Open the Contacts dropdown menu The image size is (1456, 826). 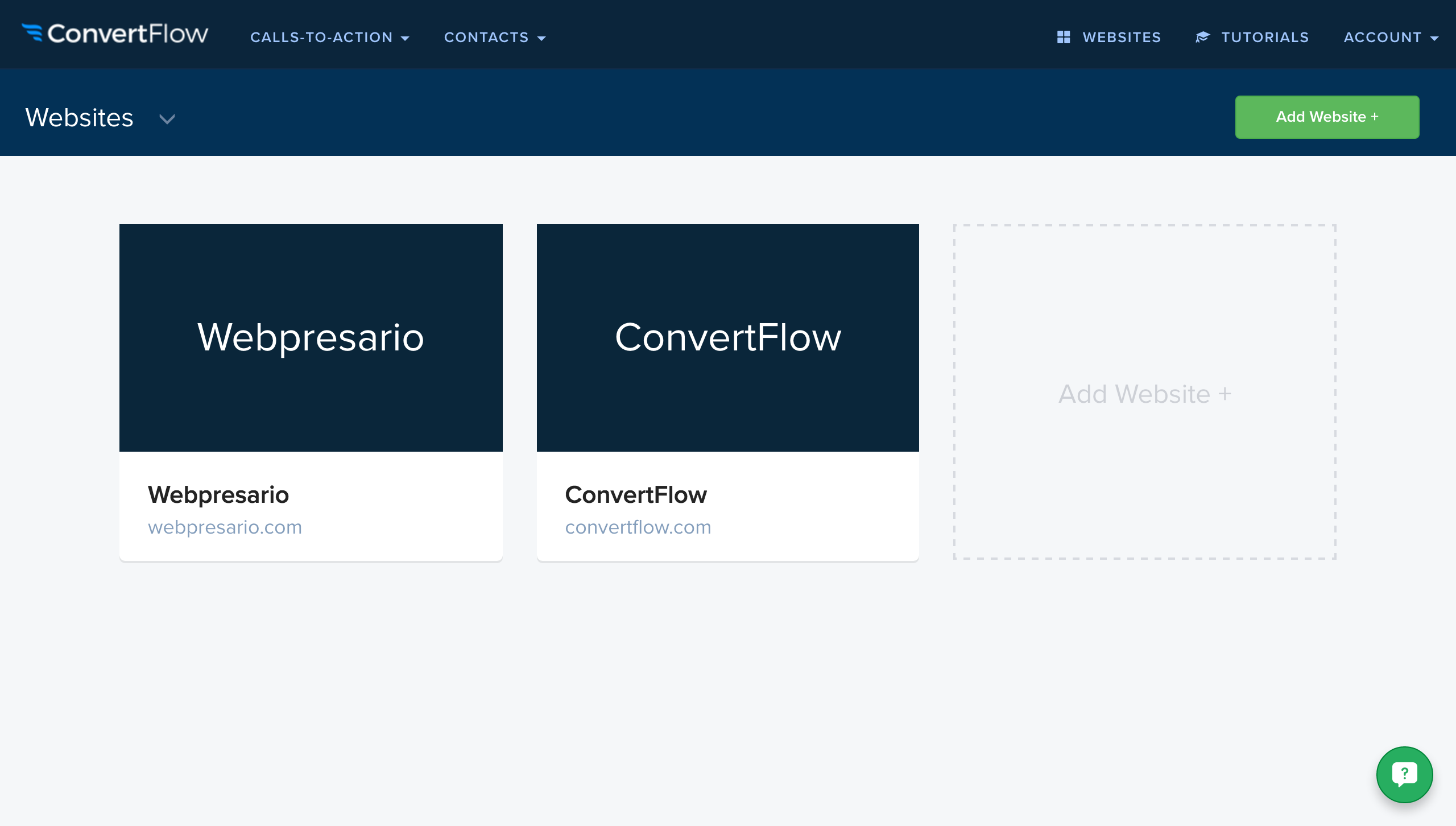coord(495,38)
